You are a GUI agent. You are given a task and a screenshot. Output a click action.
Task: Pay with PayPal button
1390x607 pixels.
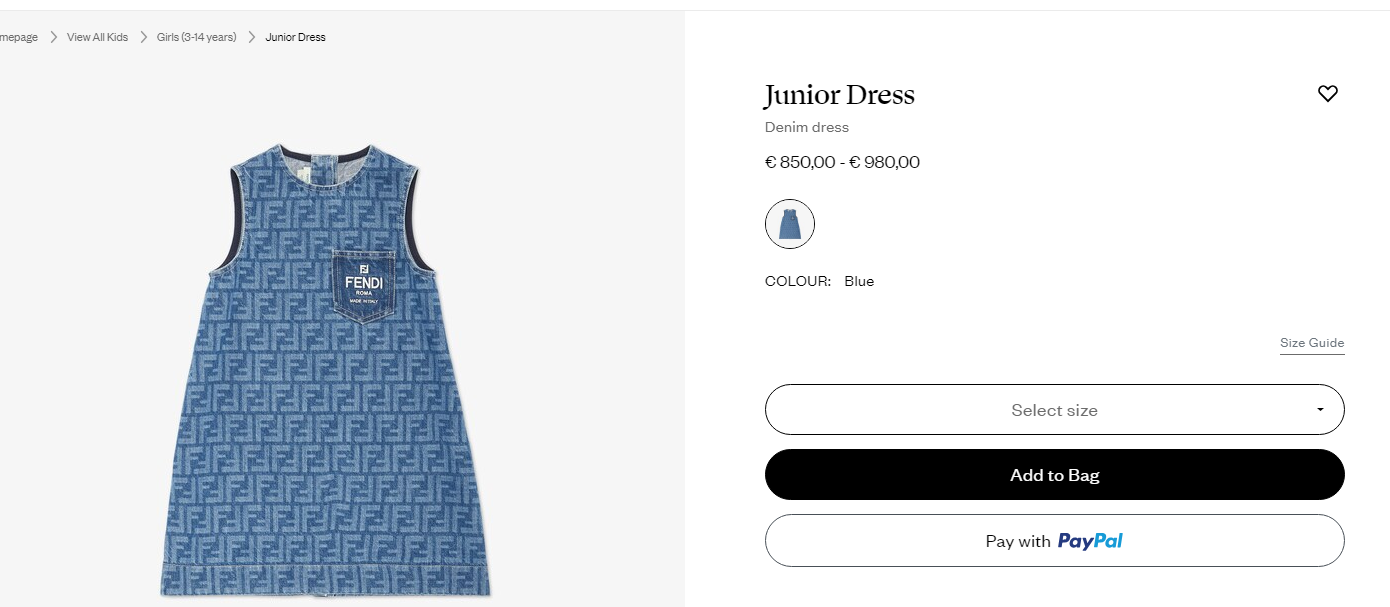pyautogui.click(x=1054, y=541)
